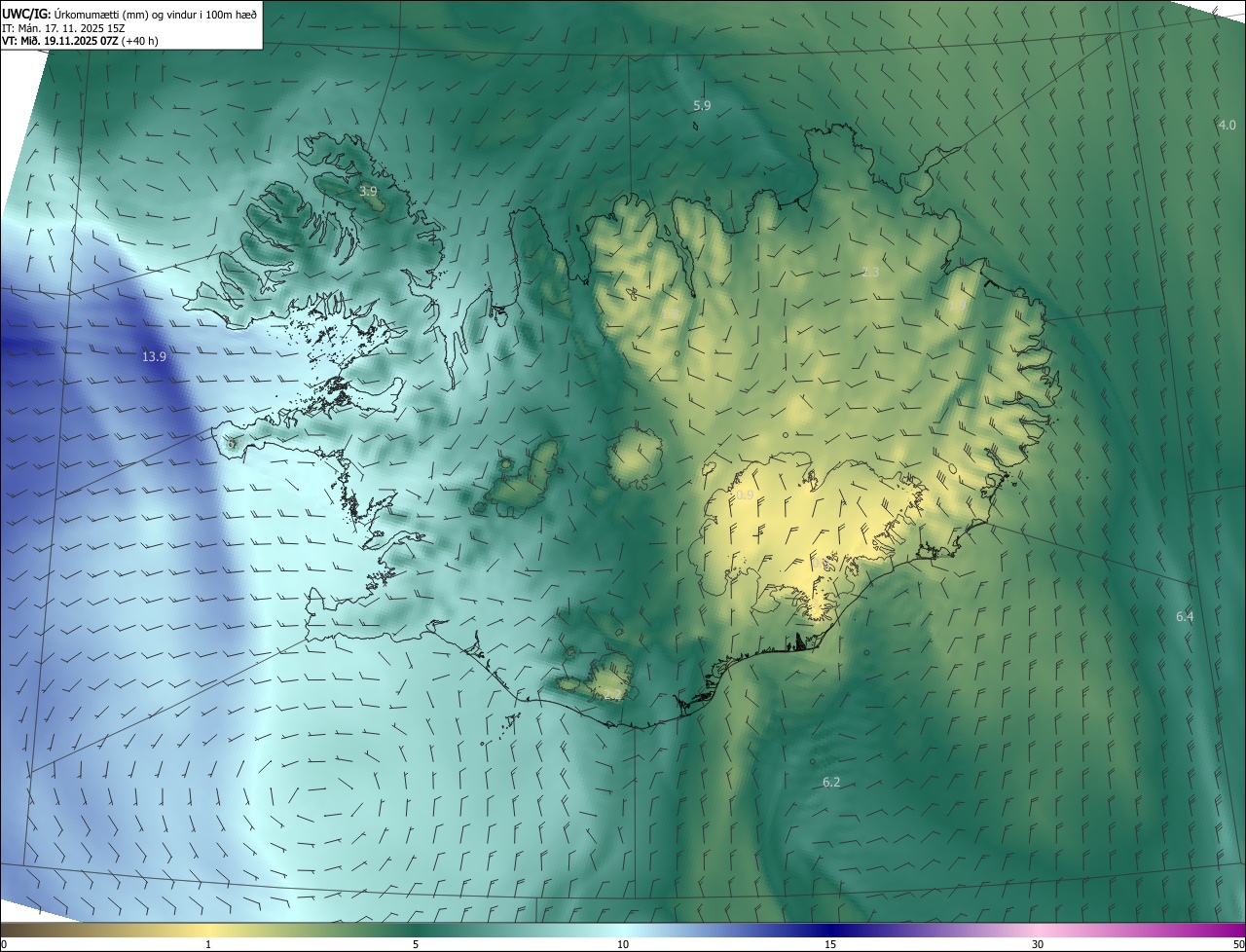Click the 6.4 value east of Iceland

coord(1185,616)
